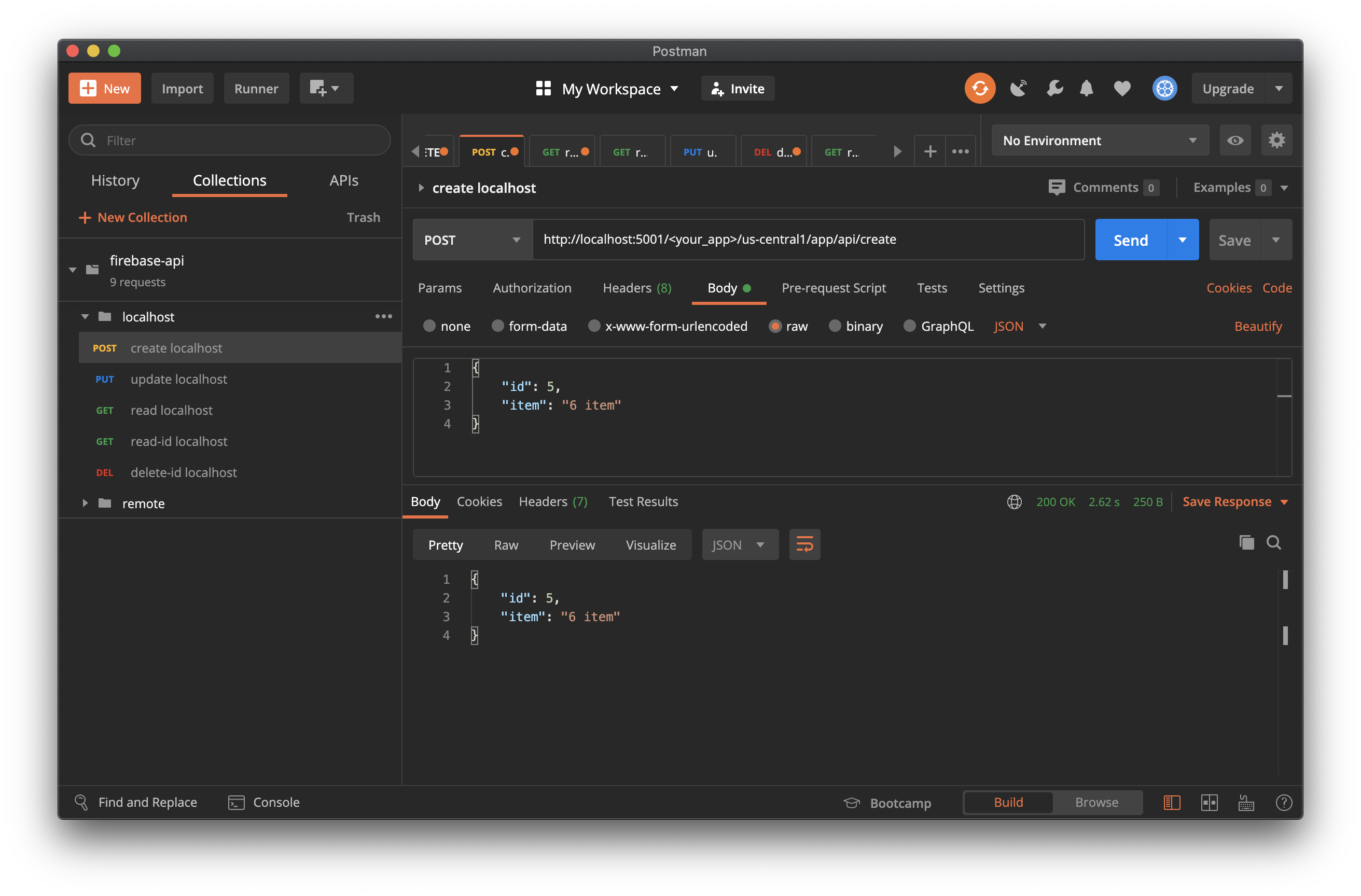Switch to the History sidebar tab

(115, 180)
